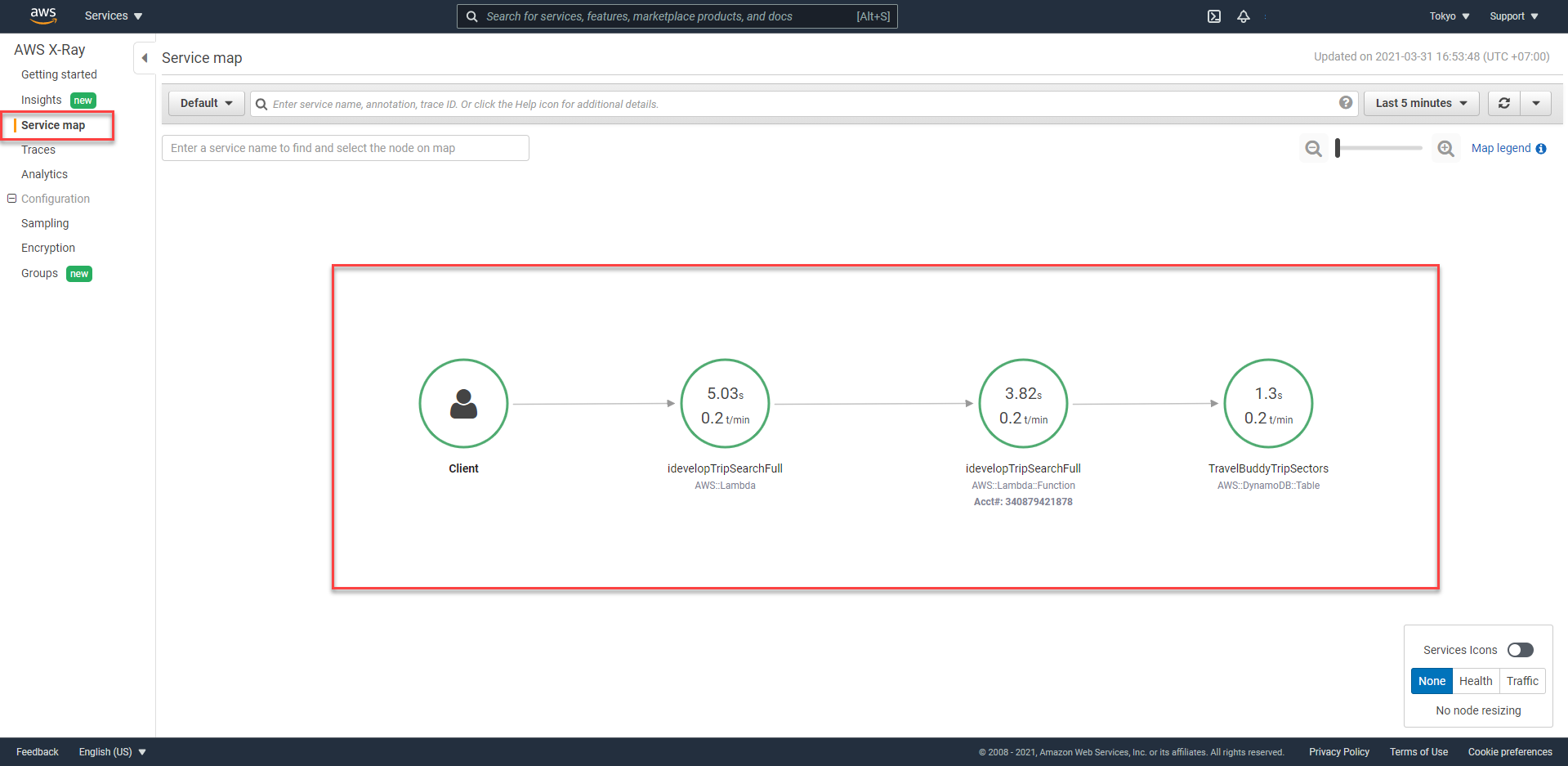Image resolution: width=1568 pixels, height=766 pixels.
Task: Open the Map legend link
Action: click(x=1501, y=148)
